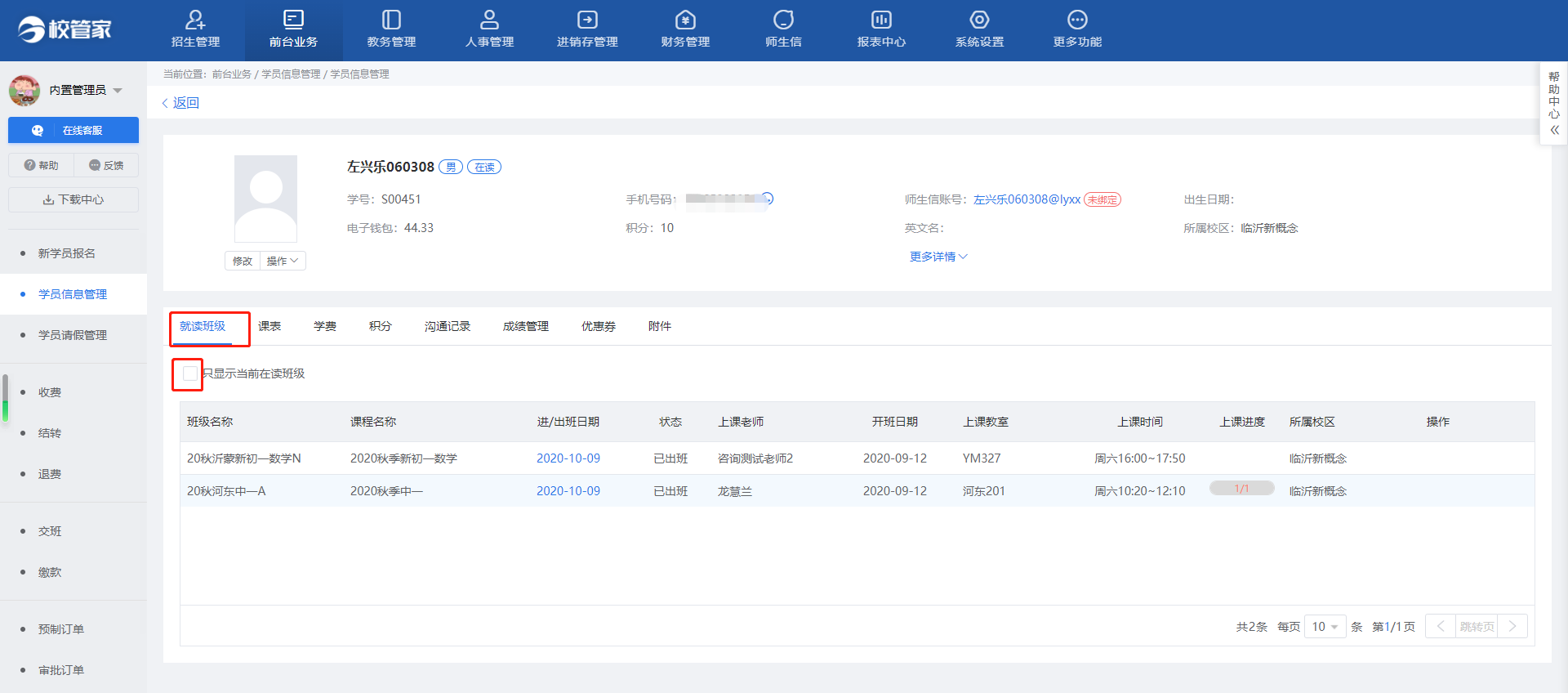
Task: Open 系统设置 top navigation icon
Action: [x=979, y=20]
